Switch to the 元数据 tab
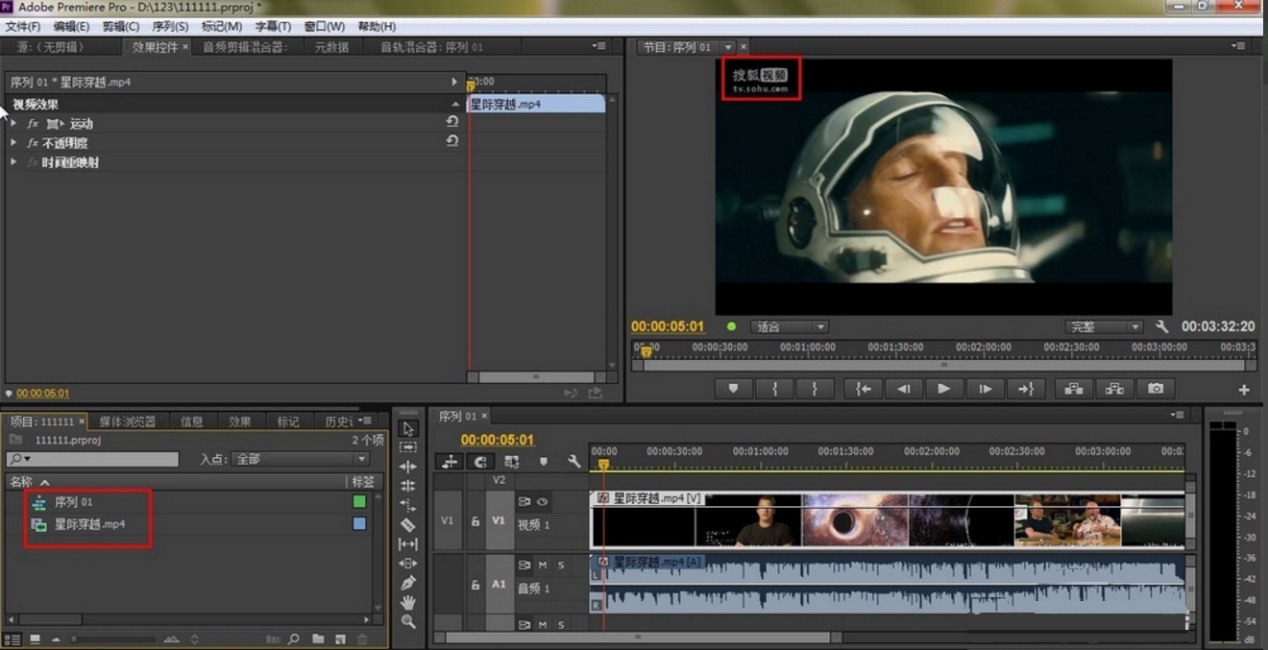This screenshot has height=650, width=1268. (x=331, y=47)
